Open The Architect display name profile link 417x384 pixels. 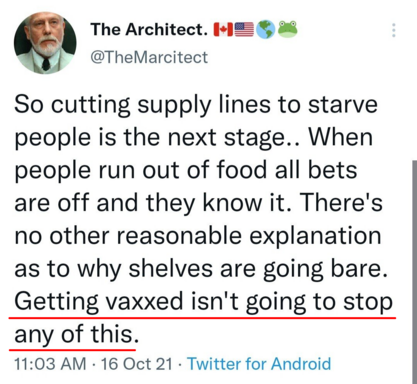click(x=149, y=29)
